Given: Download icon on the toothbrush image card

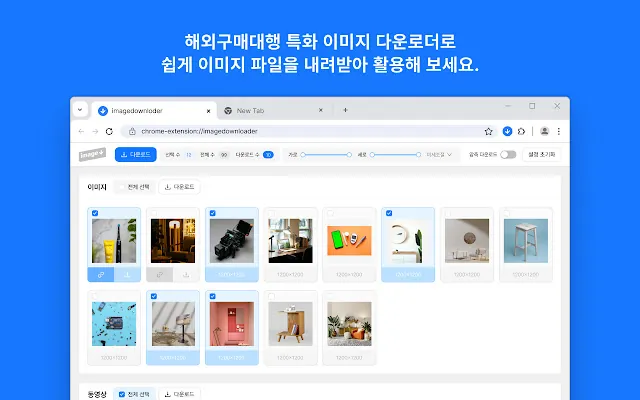Looking at the screenshot, I should click(x=127, y=275).
